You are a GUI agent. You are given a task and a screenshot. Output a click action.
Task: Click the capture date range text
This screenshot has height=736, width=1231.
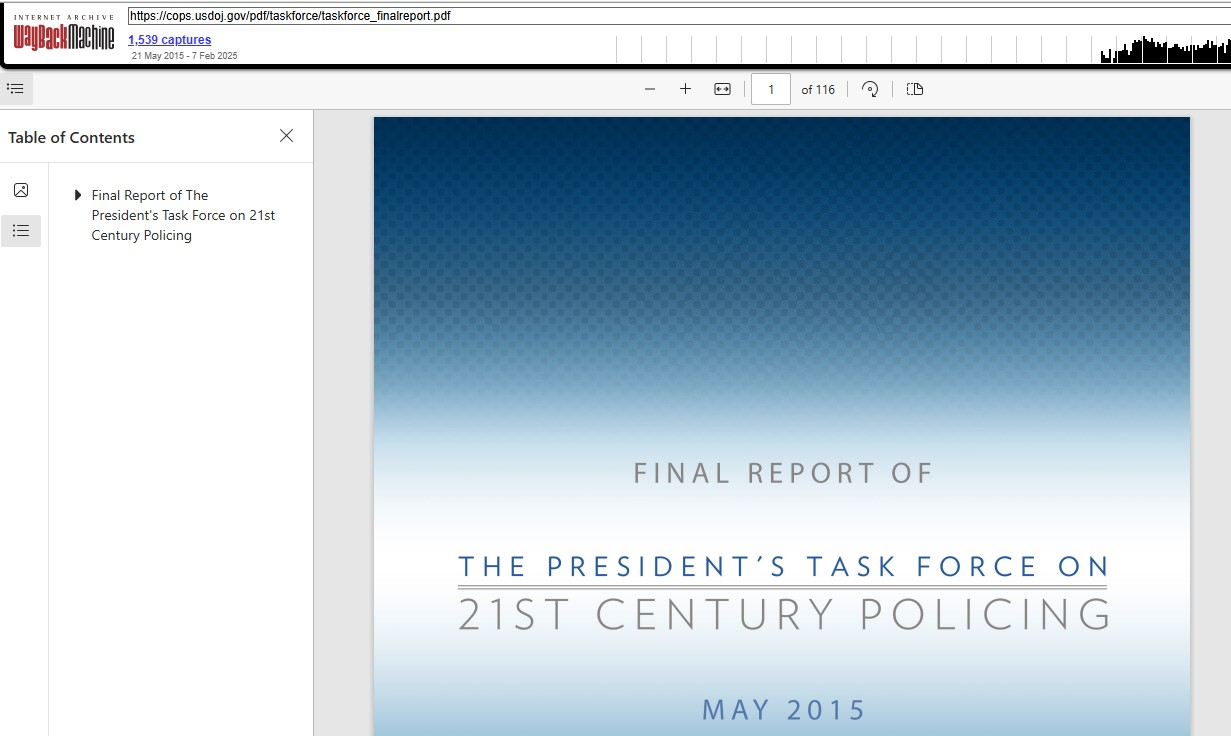pyautogui.click(x=184, y=56)
